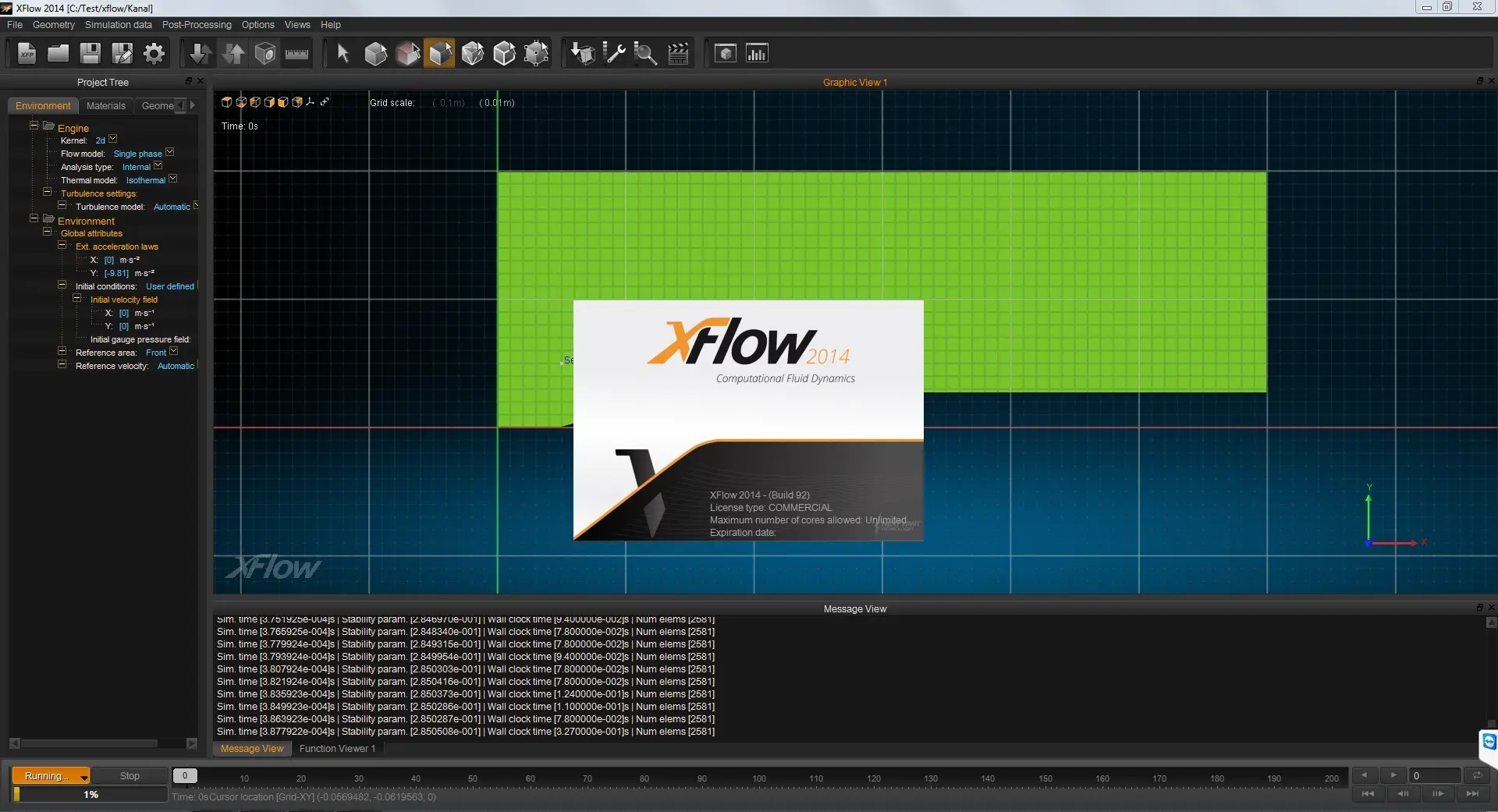Click the Running status button
This screenshot has height=812, width=1498.
pyautogui.click(x=46, y=776)
